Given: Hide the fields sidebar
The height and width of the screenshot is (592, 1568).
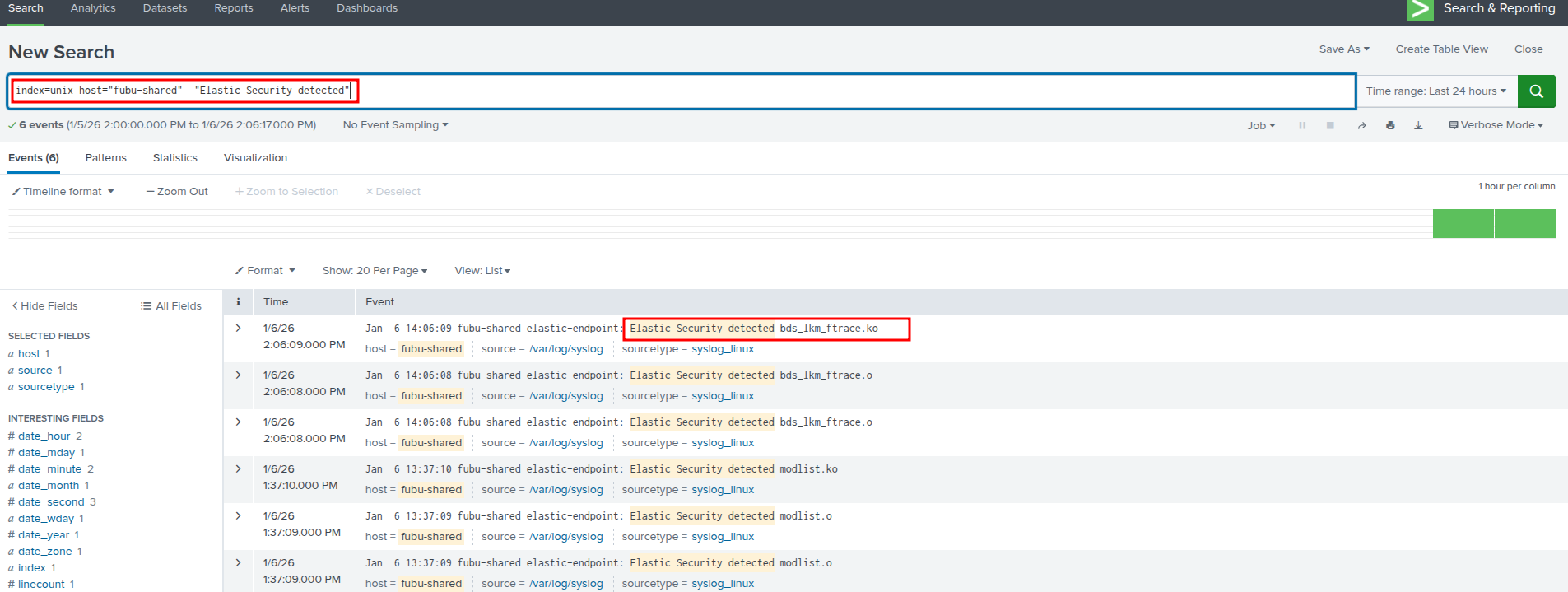Looking at the screenshot, I should [x=44, y=306].
